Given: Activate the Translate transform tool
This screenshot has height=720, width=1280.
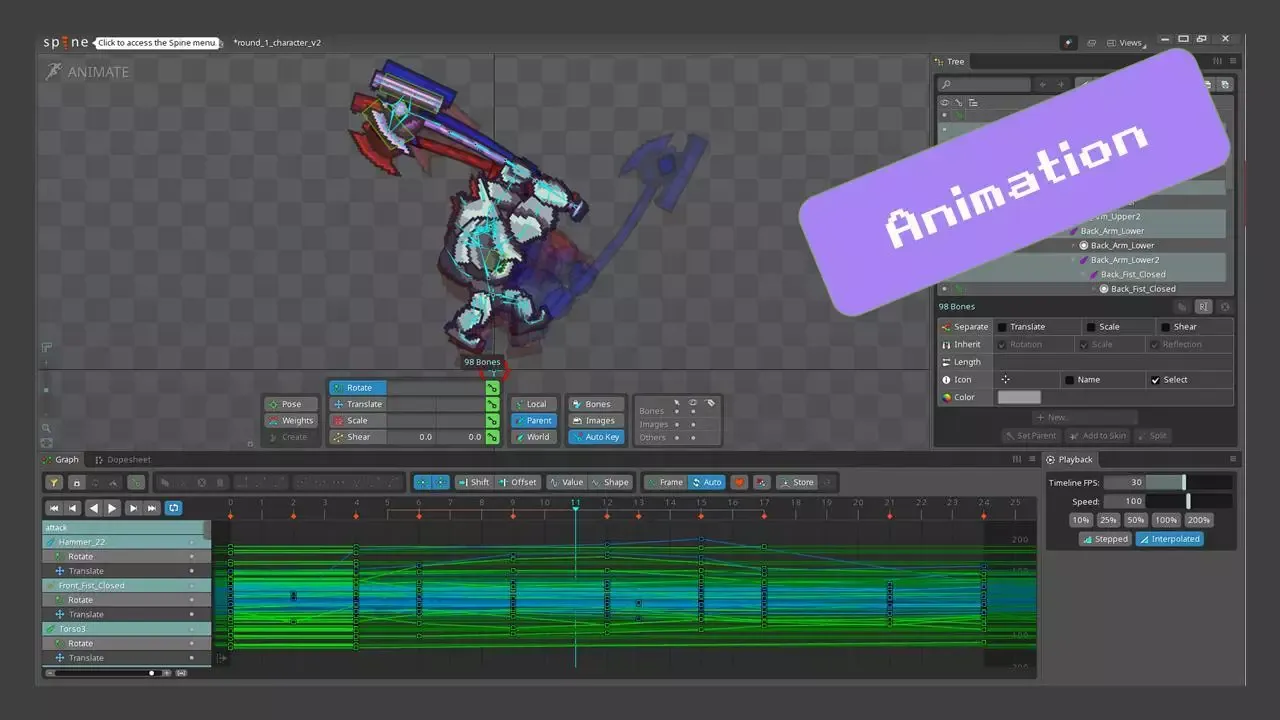Looking at the screenshot, I should click(358, 404).
